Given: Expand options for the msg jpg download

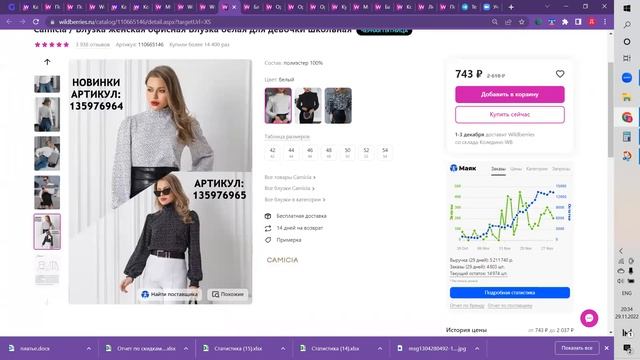Looking at the screenshot, I should [477, 349].
